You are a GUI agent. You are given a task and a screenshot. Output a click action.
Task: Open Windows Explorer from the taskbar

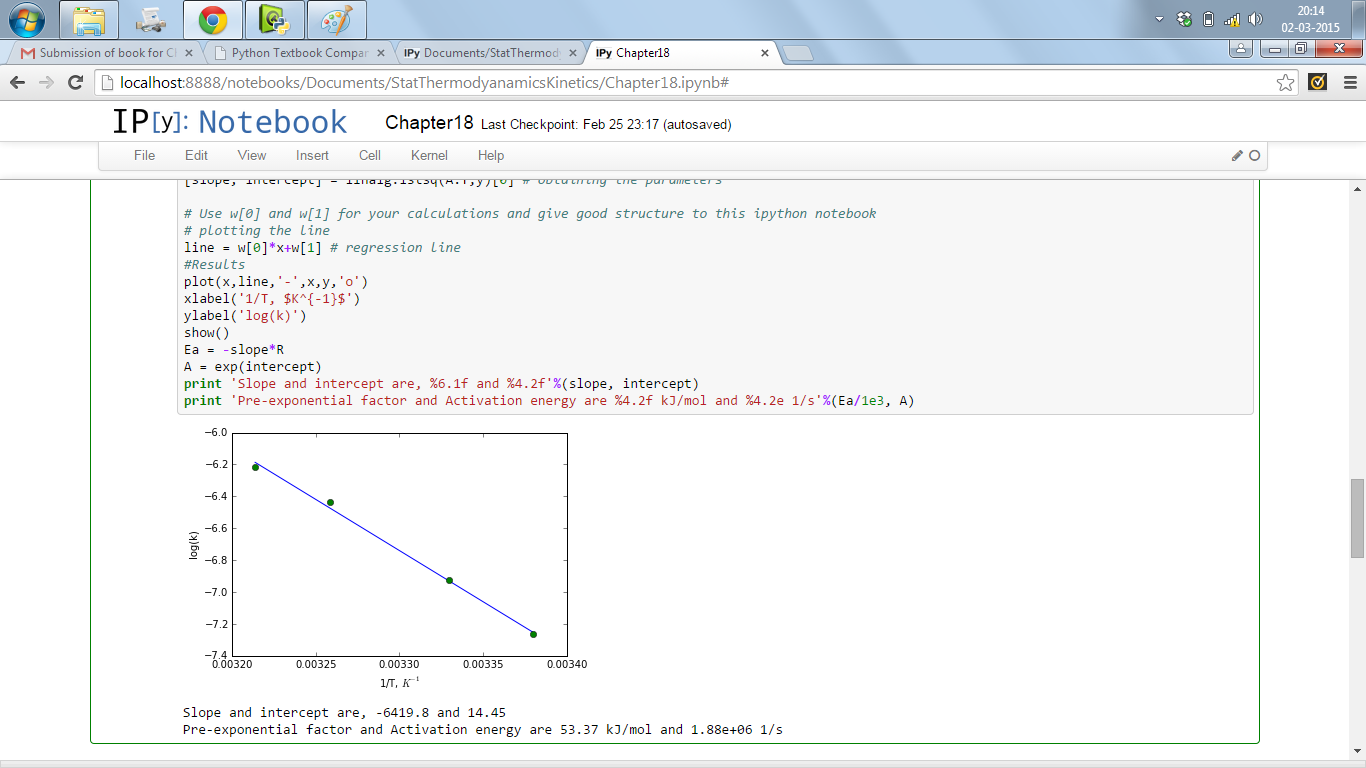coord(89,19)
